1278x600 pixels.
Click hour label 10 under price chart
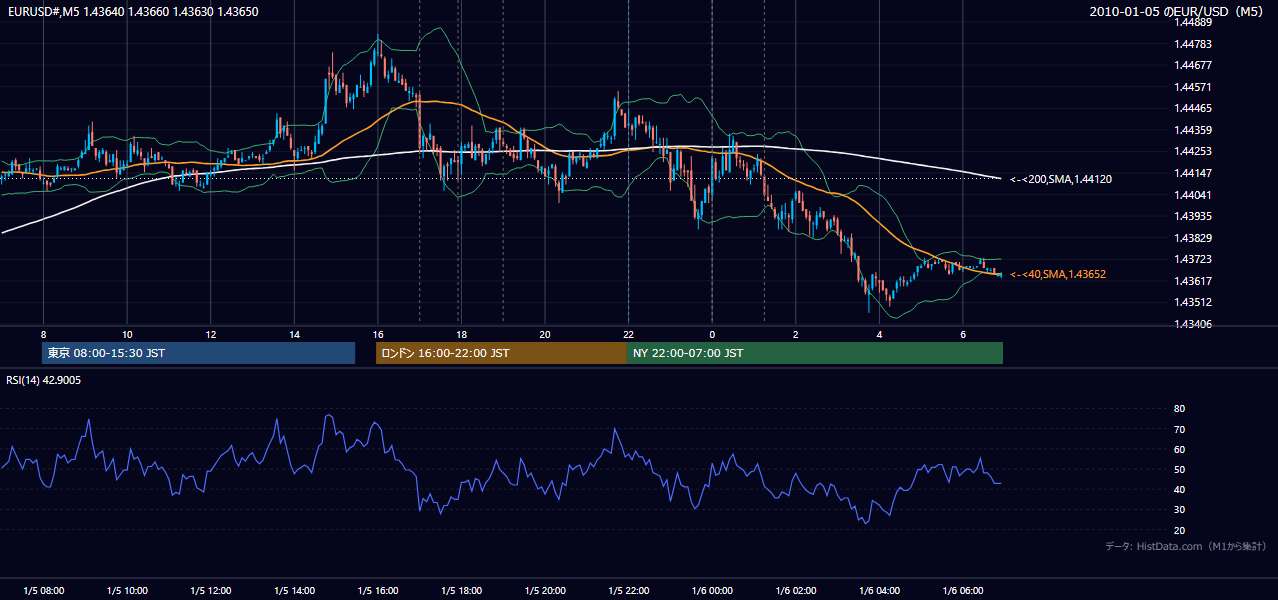point(127,334)
